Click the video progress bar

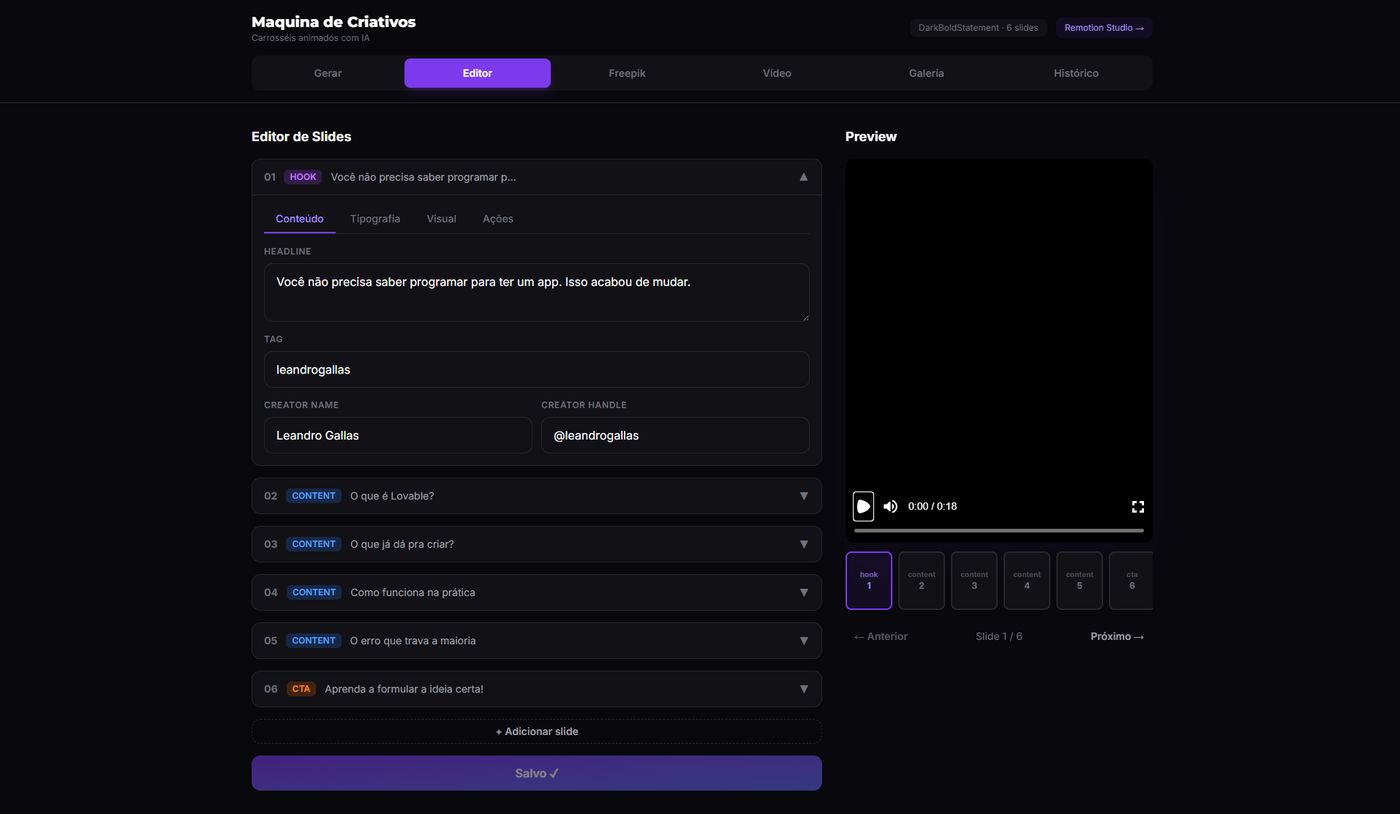tap(998, 531)
